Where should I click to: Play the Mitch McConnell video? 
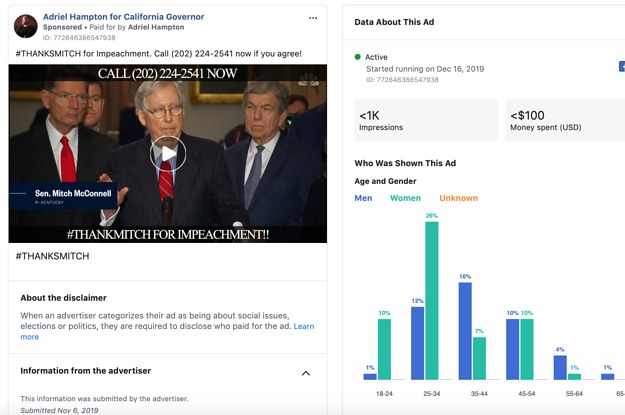pyautogui.click(x=168, y=153)
